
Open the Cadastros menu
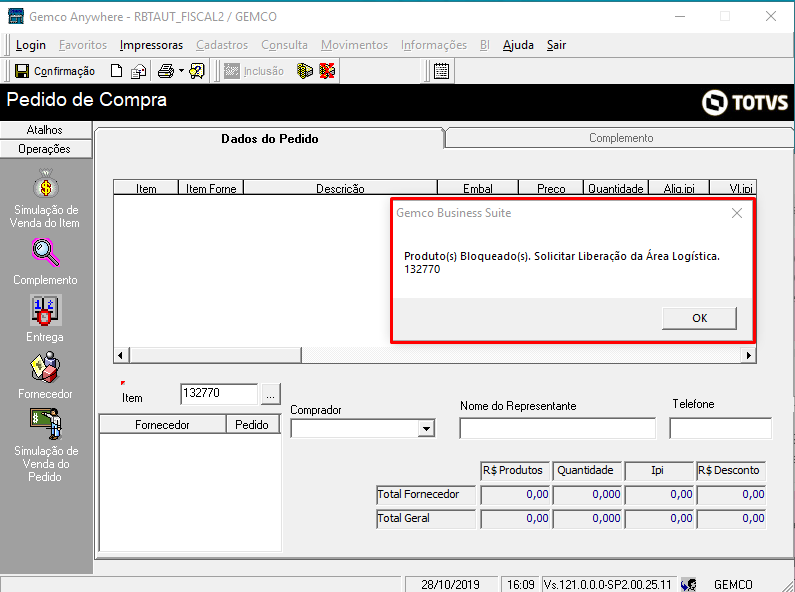(x=222, y=45)
